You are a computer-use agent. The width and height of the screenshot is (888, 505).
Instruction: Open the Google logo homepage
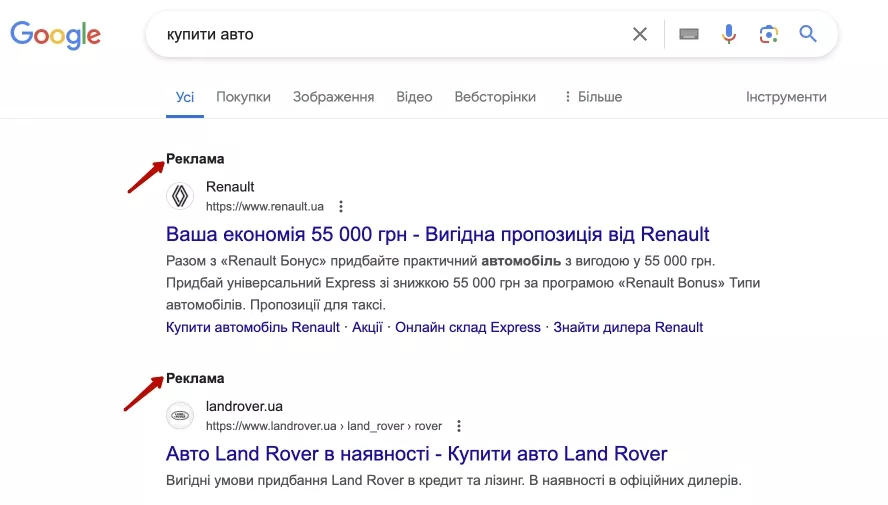[x=56, y=35]
